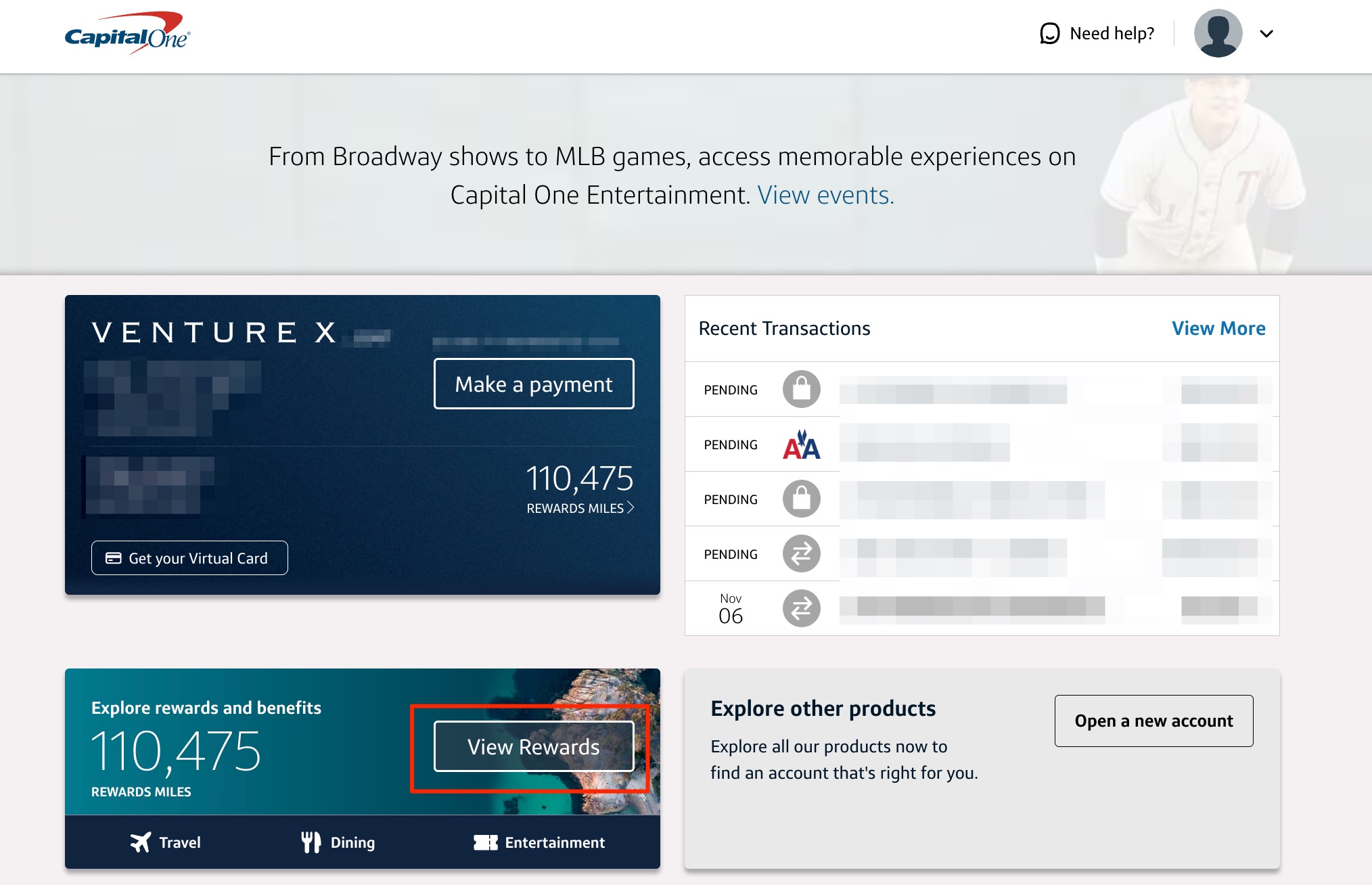Click the profile avatar icon

(x=1217, y=32)
